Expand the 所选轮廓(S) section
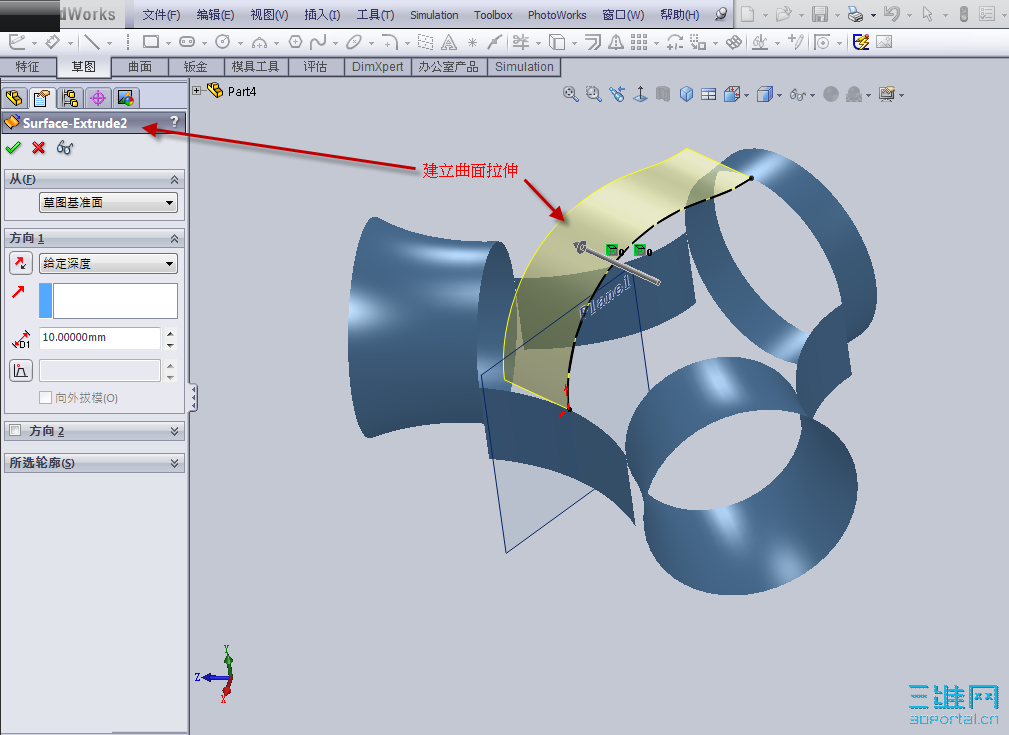The width and height of the screenshot is (1009, 735). point(174,463)
